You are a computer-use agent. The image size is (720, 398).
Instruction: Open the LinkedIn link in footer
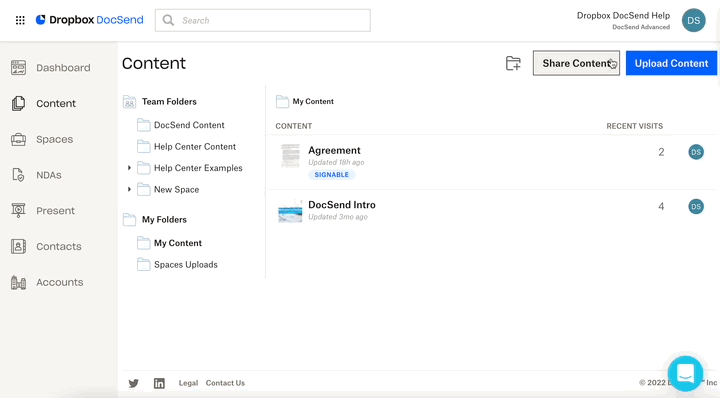point(159,383)
